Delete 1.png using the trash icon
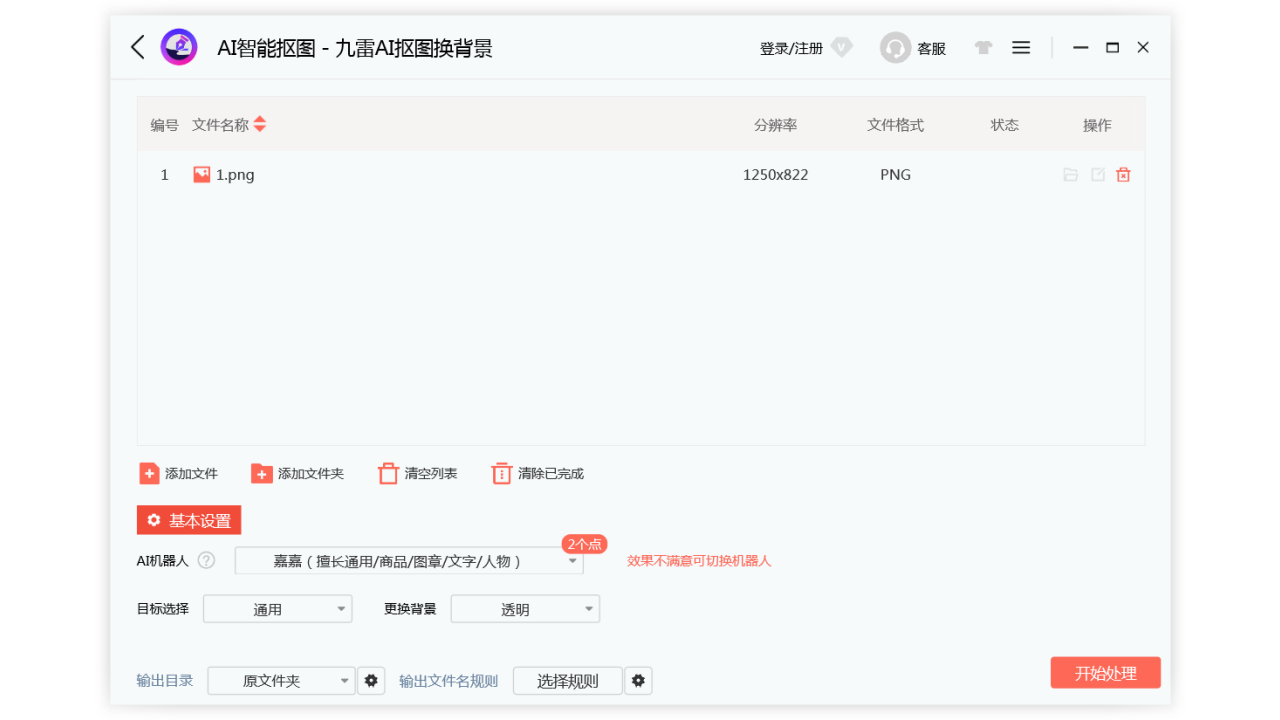1280x720 pixels. (x=1123, y=175)
